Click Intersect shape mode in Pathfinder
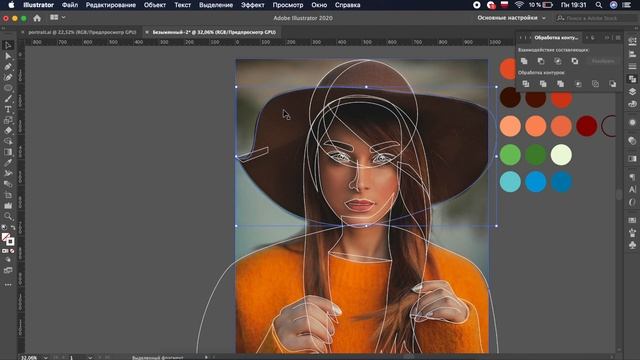 558,61
